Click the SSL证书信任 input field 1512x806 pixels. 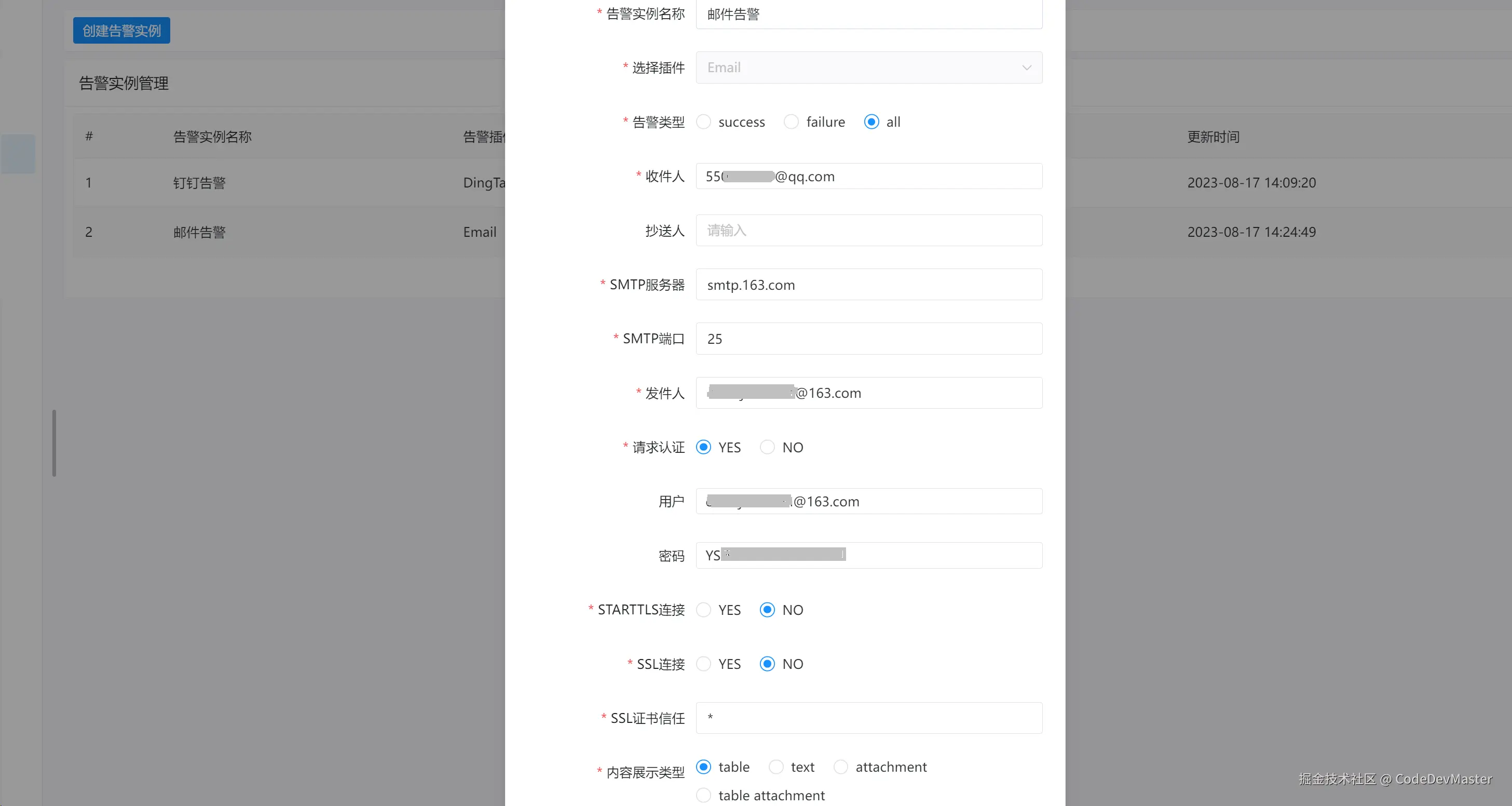tap(869, 718)
